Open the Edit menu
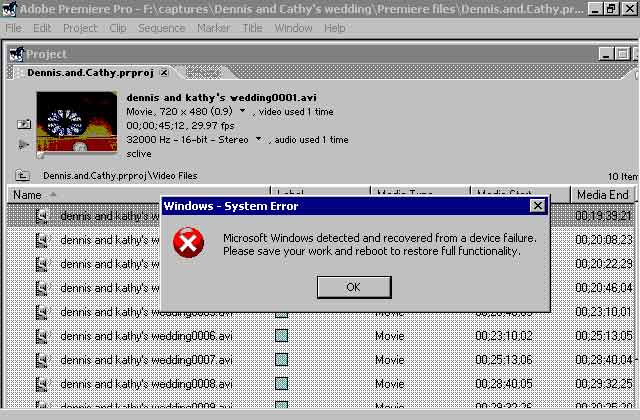This screenshot has width=640, height=420. click(x=42, y=28)
